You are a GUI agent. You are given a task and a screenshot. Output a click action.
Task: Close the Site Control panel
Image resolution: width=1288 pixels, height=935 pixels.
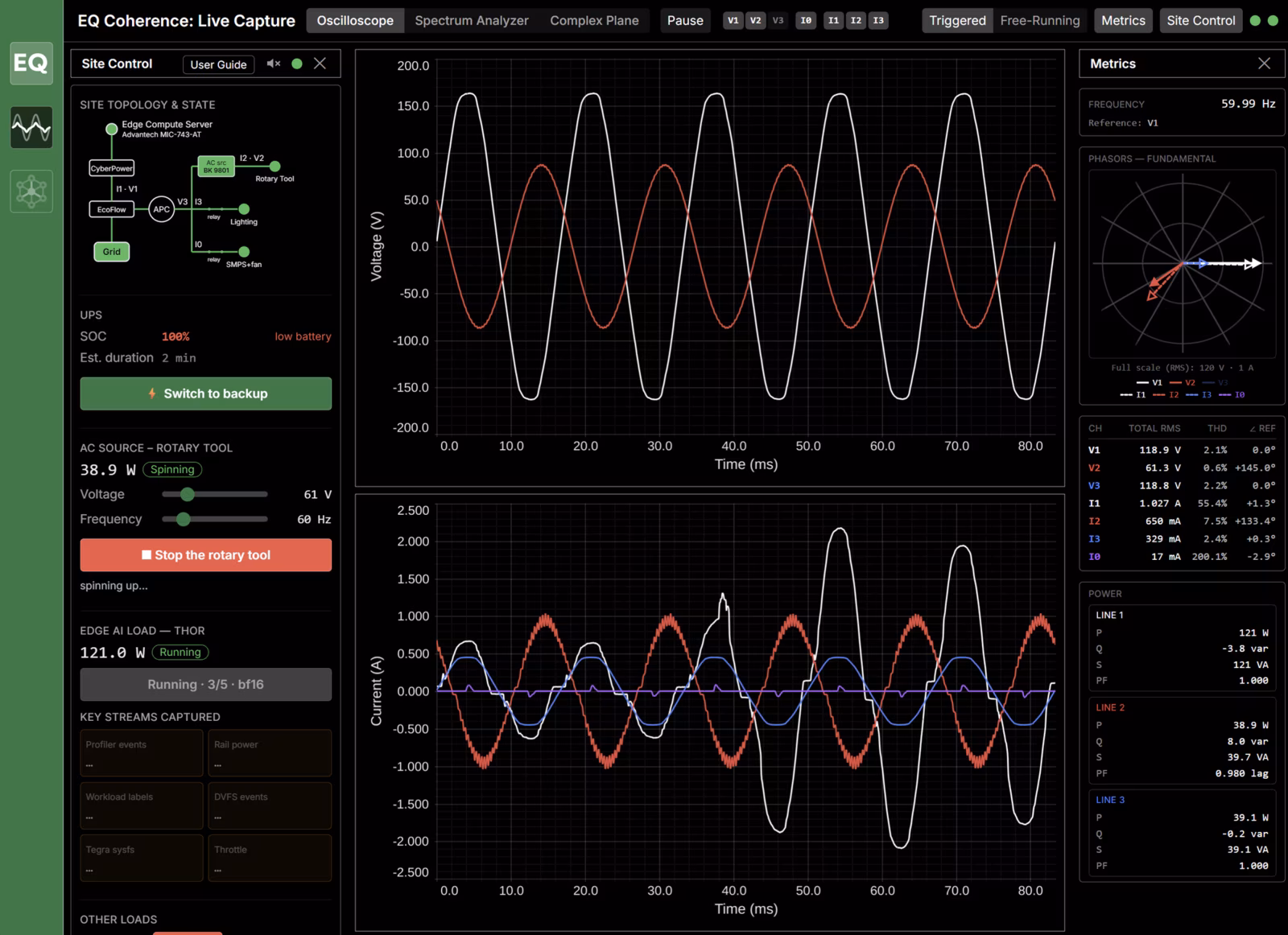click(x=320, y=64)
